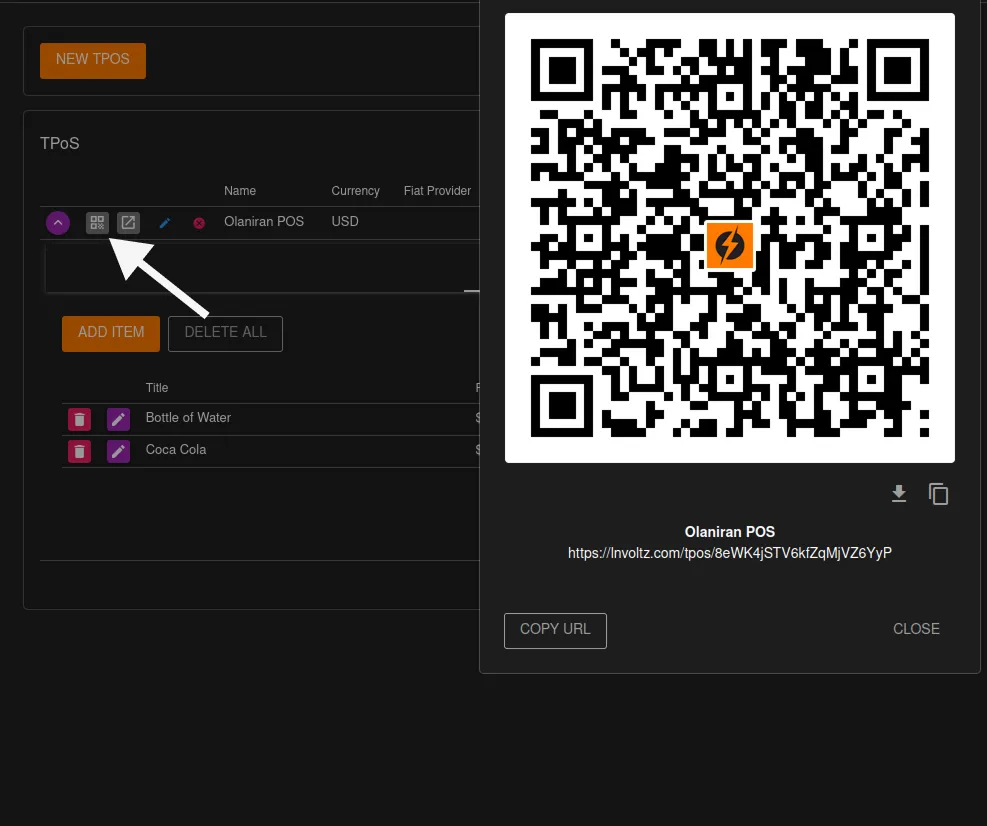Edit Olaniran POS using the blue pencil icon
987x826 pixels.
pyautogui.click(x=164, y=222)
